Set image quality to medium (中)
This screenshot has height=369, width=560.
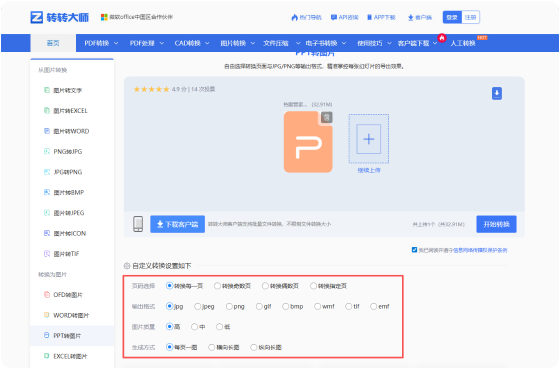pyautogui.click(x=194, y=327)
